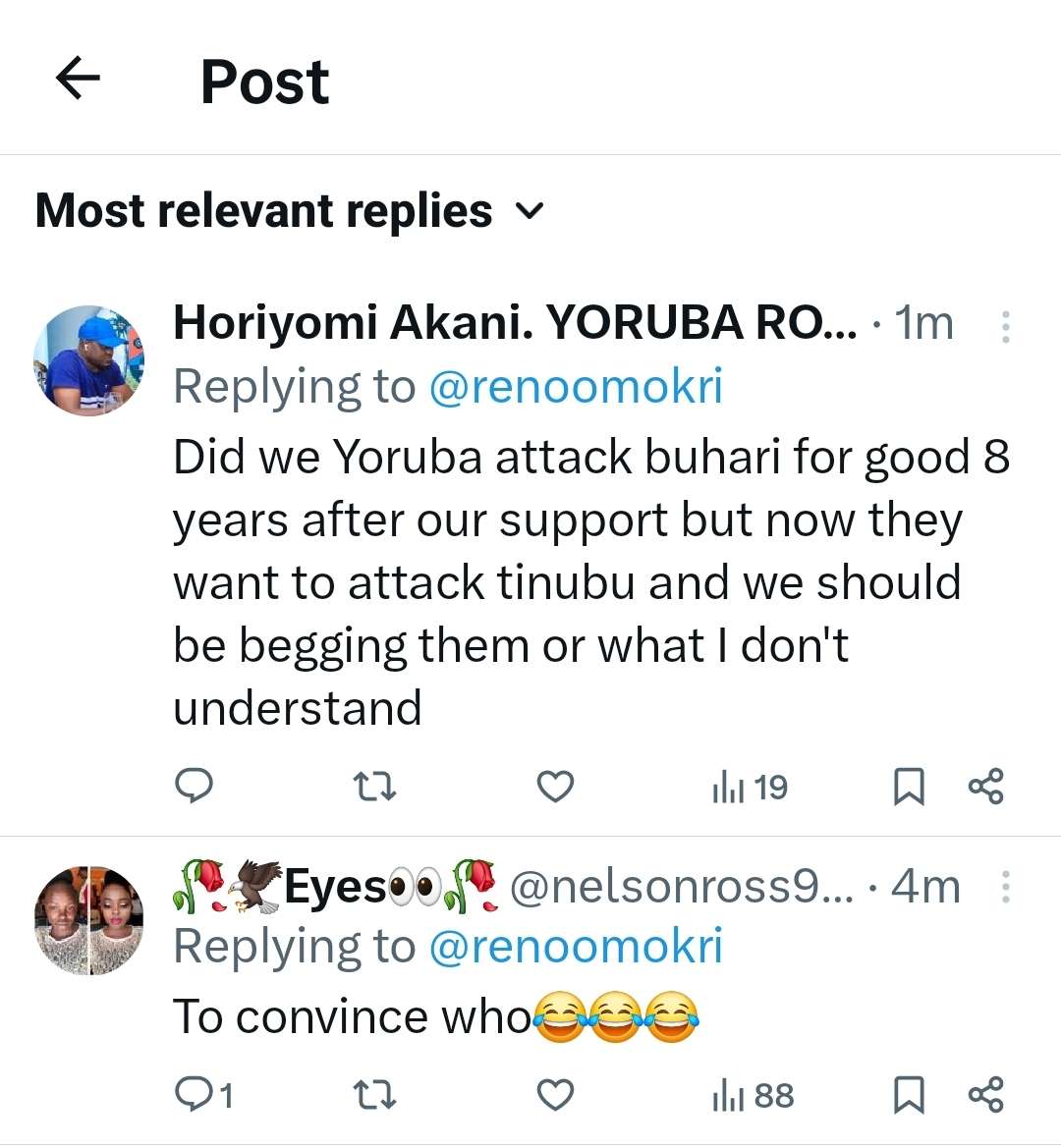View analytics showing 88 views
This screenshot has height=1148, width=1061.
(x=753, y=1095)
